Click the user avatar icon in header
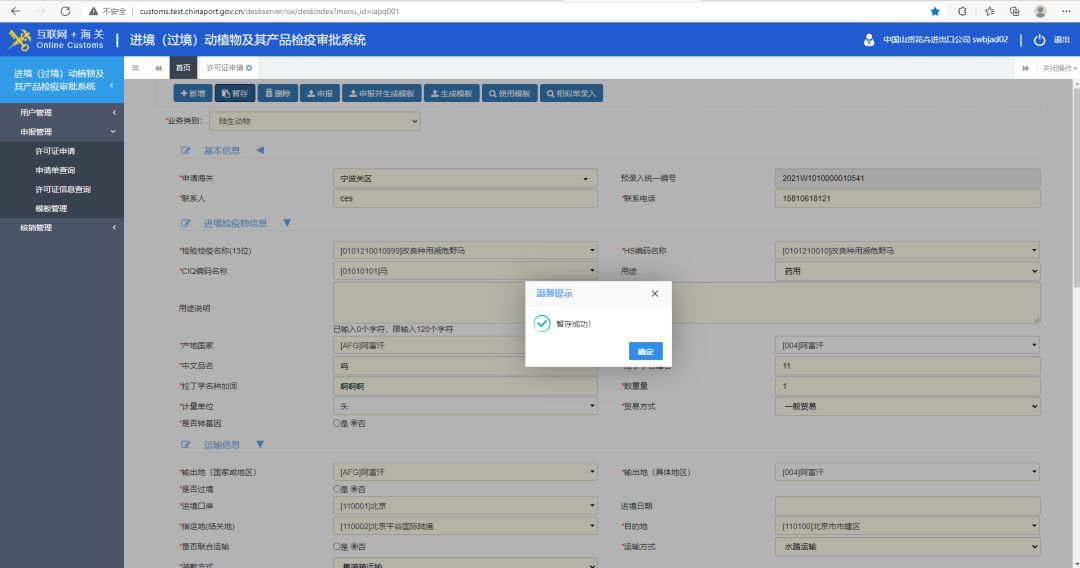This screenshot has height=568, width=1080. click(x=869, y=40)
